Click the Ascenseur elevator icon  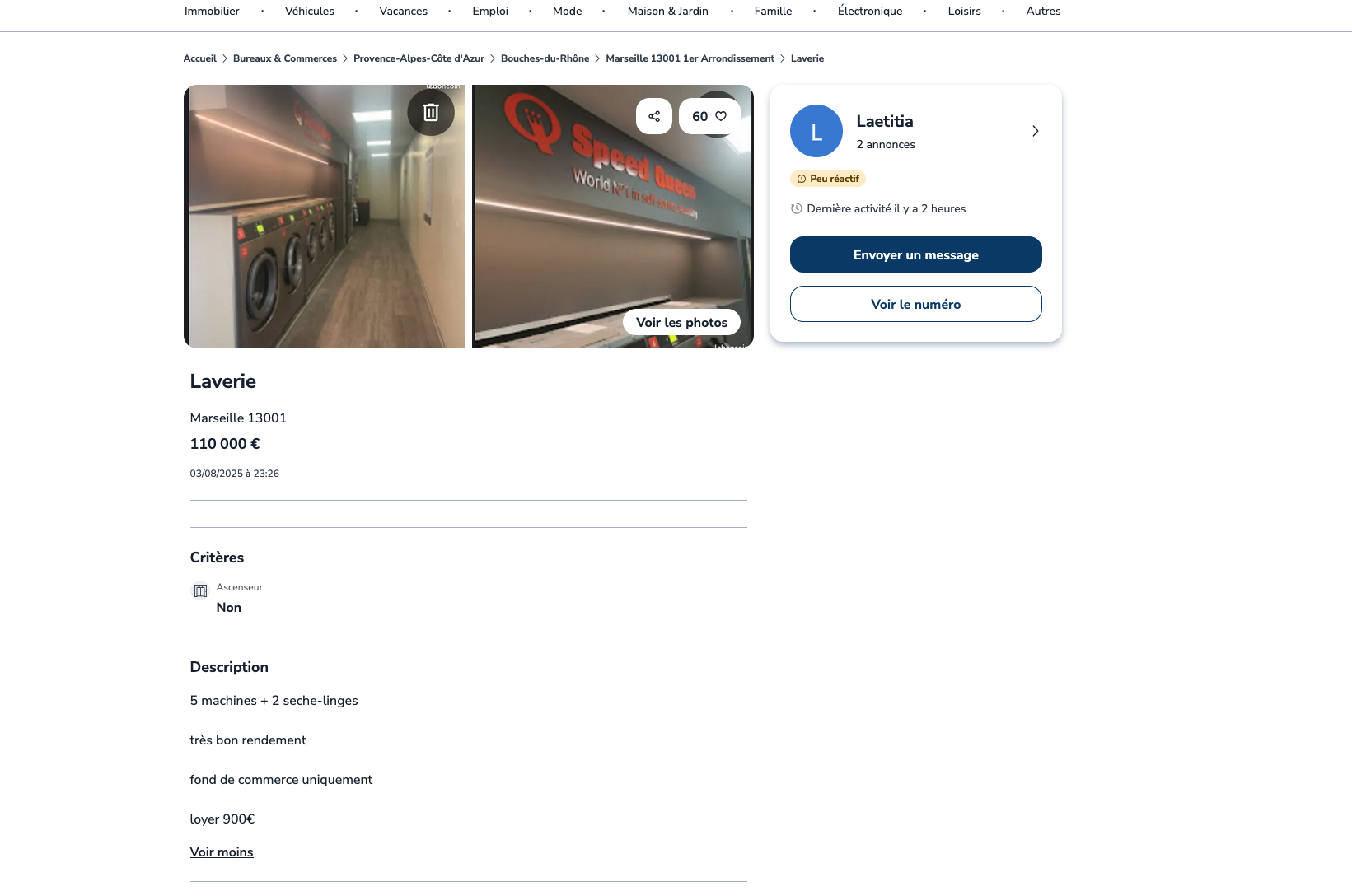pyautogui.click(x=200, y=590)
